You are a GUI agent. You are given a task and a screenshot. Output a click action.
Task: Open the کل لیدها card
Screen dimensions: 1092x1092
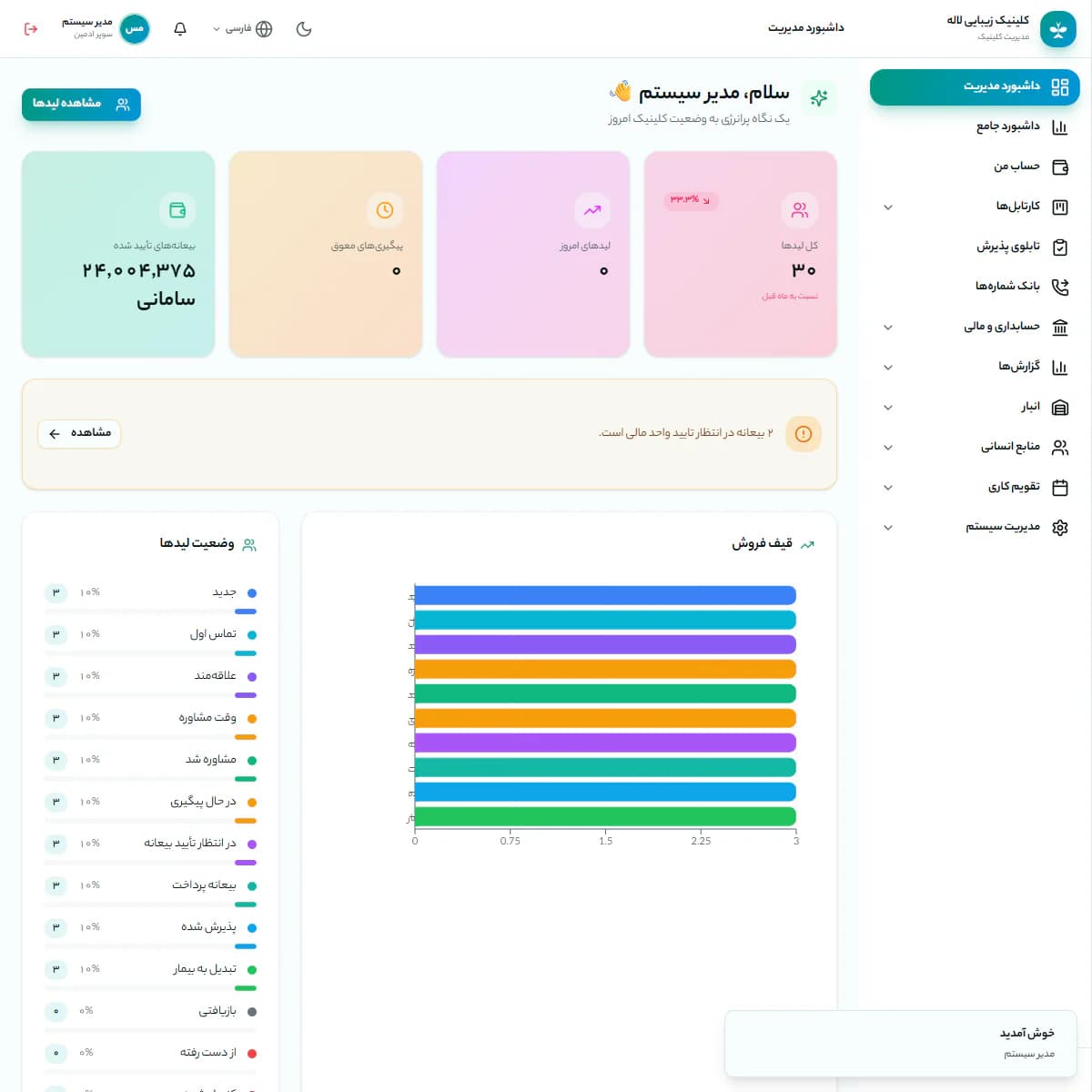point(741,254)
